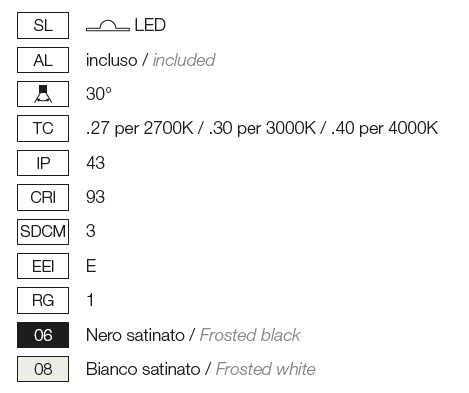Click the 'Frosted black' text
Viewport: 469px width, 393px height.
point(250,335)
